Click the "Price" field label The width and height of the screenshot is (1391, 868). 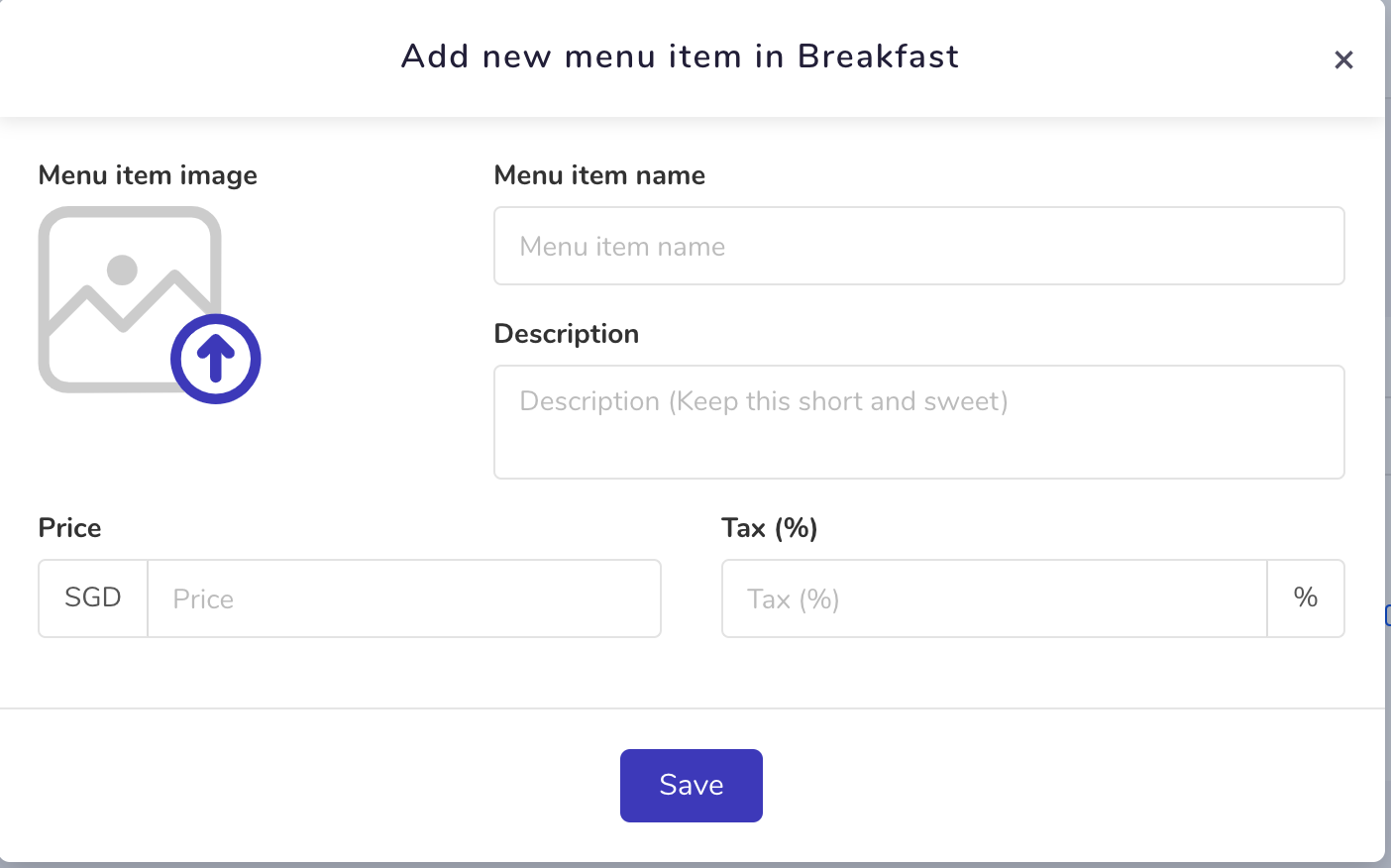coord(69,528)
